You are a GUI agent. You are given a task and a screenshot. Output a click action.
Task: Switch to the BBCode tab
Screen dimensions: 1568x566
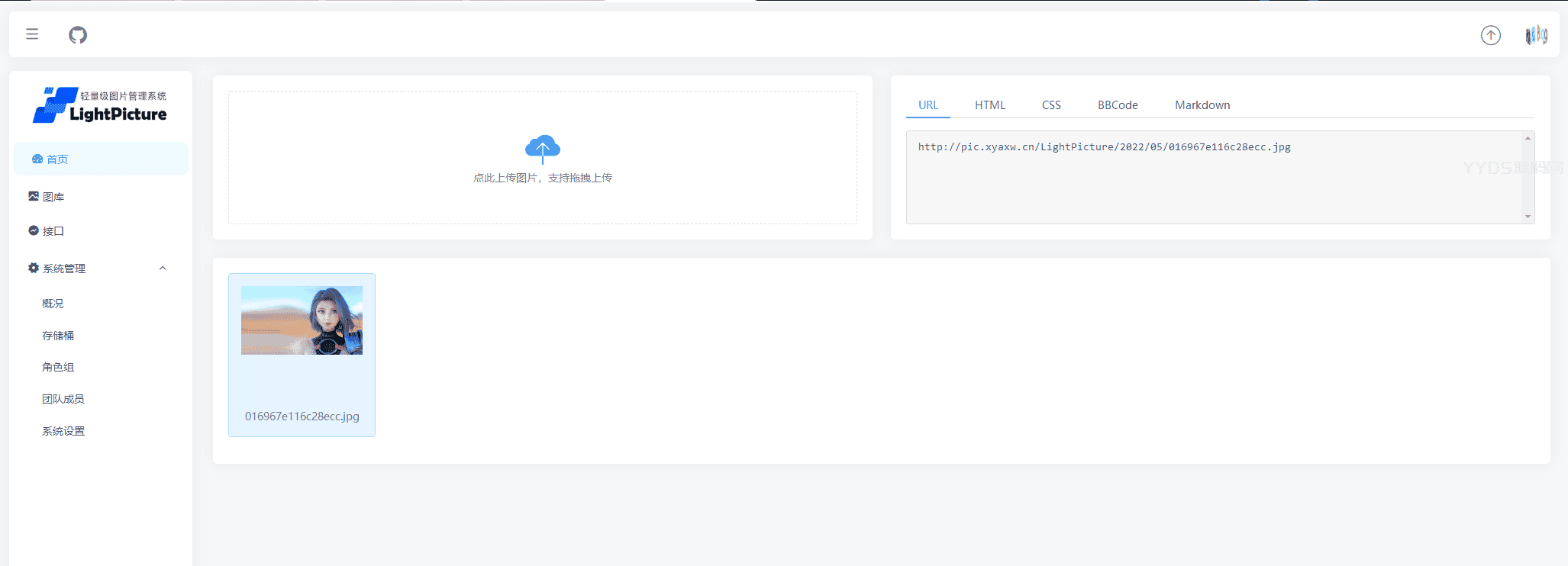coord(1118,105)
